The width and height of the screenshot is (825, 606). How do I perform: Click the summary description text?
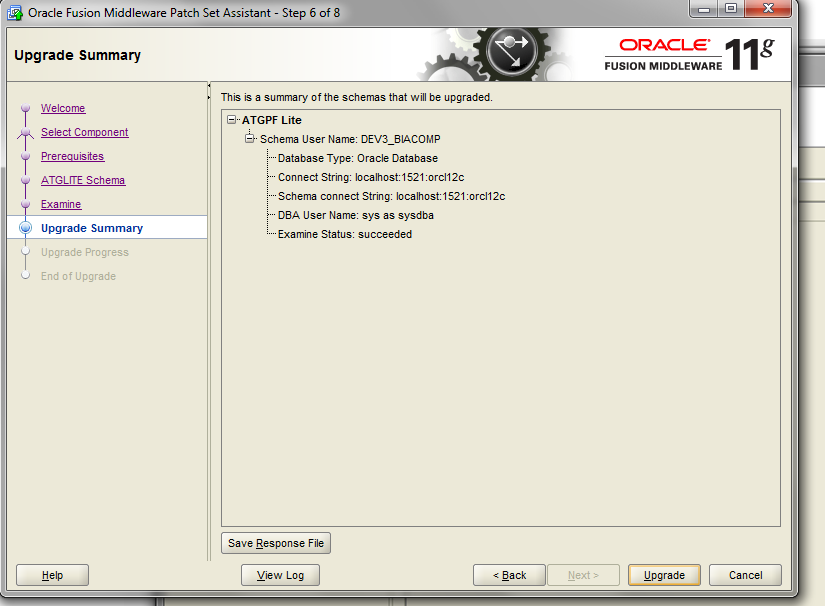point(357,97)
